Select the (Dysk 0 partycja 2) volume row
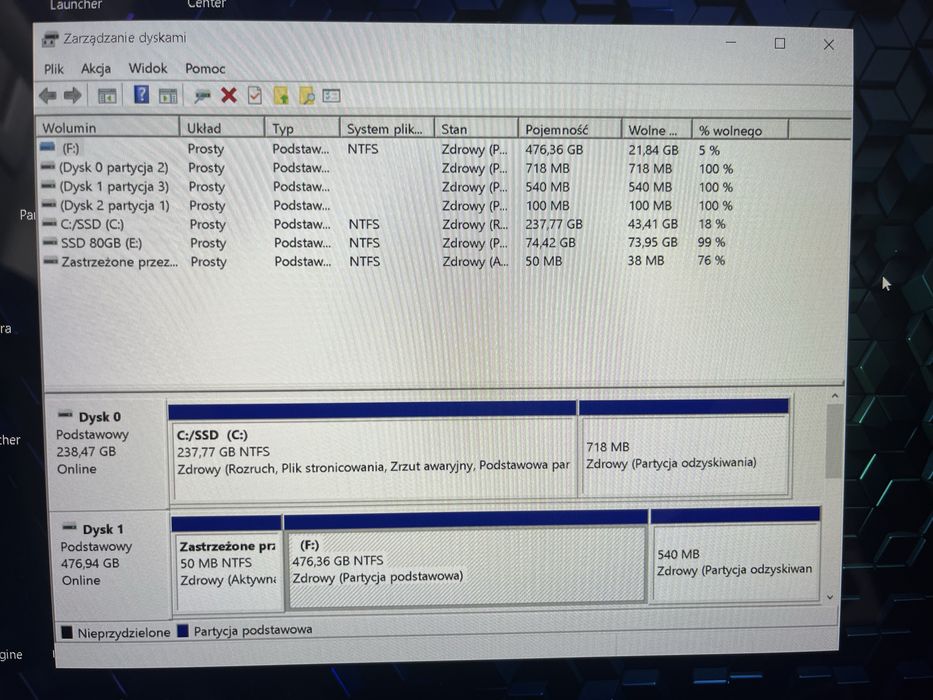933x700 pixels. coord(387,168)
